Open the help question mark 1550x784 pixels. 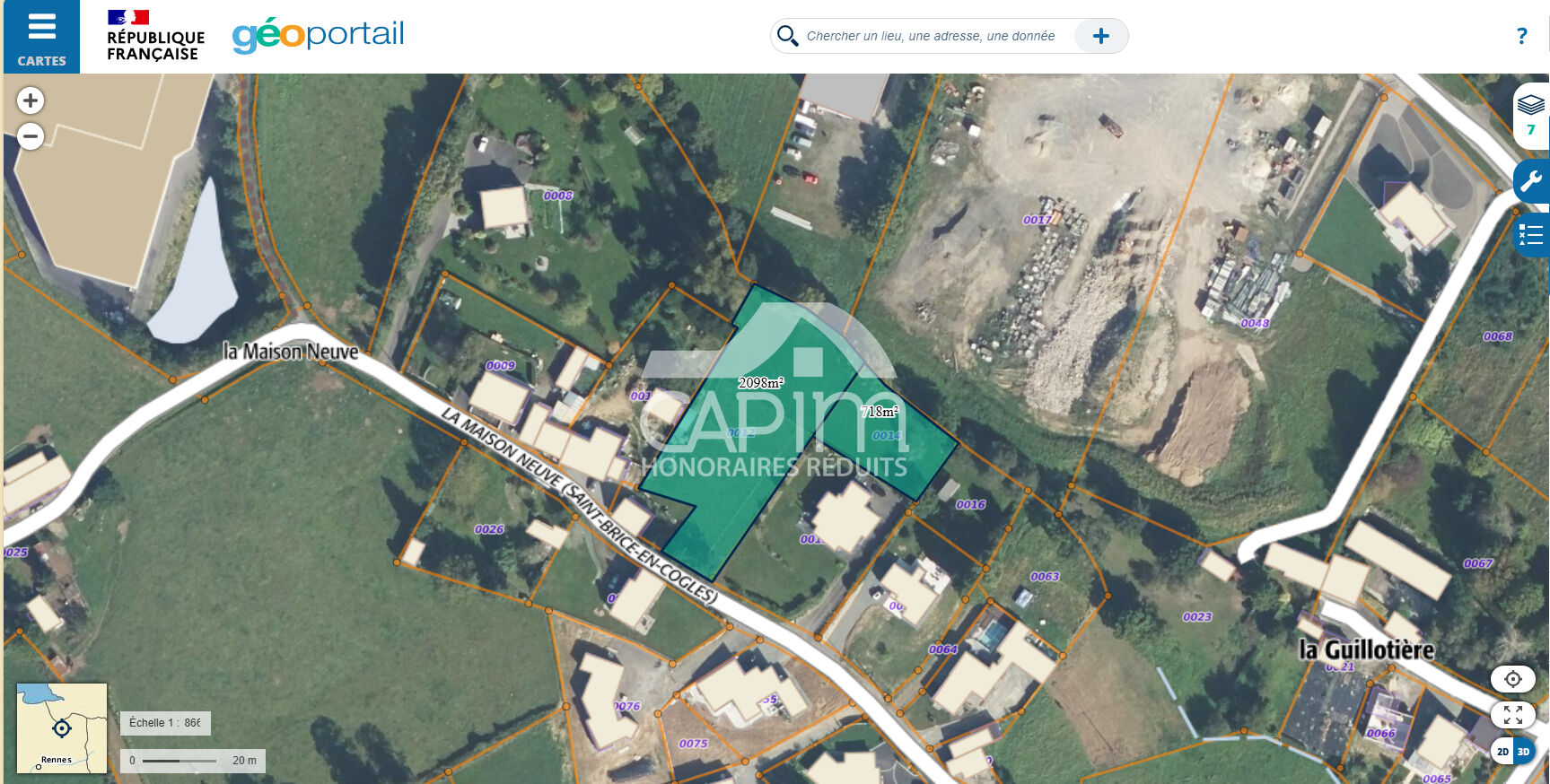pos(1521,36)
